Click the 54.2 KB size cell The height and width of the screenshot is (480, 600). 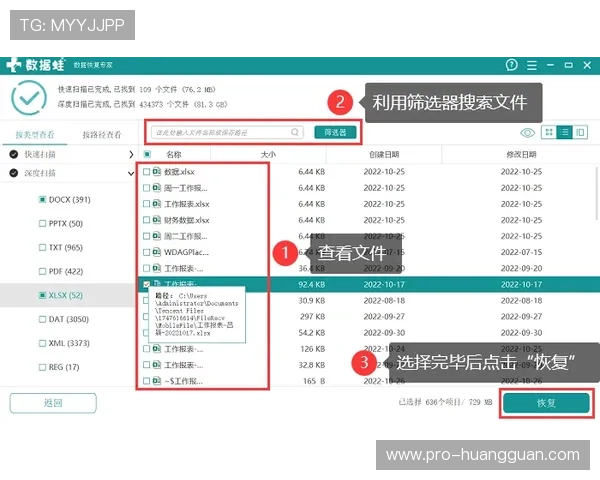coord(311,333)
